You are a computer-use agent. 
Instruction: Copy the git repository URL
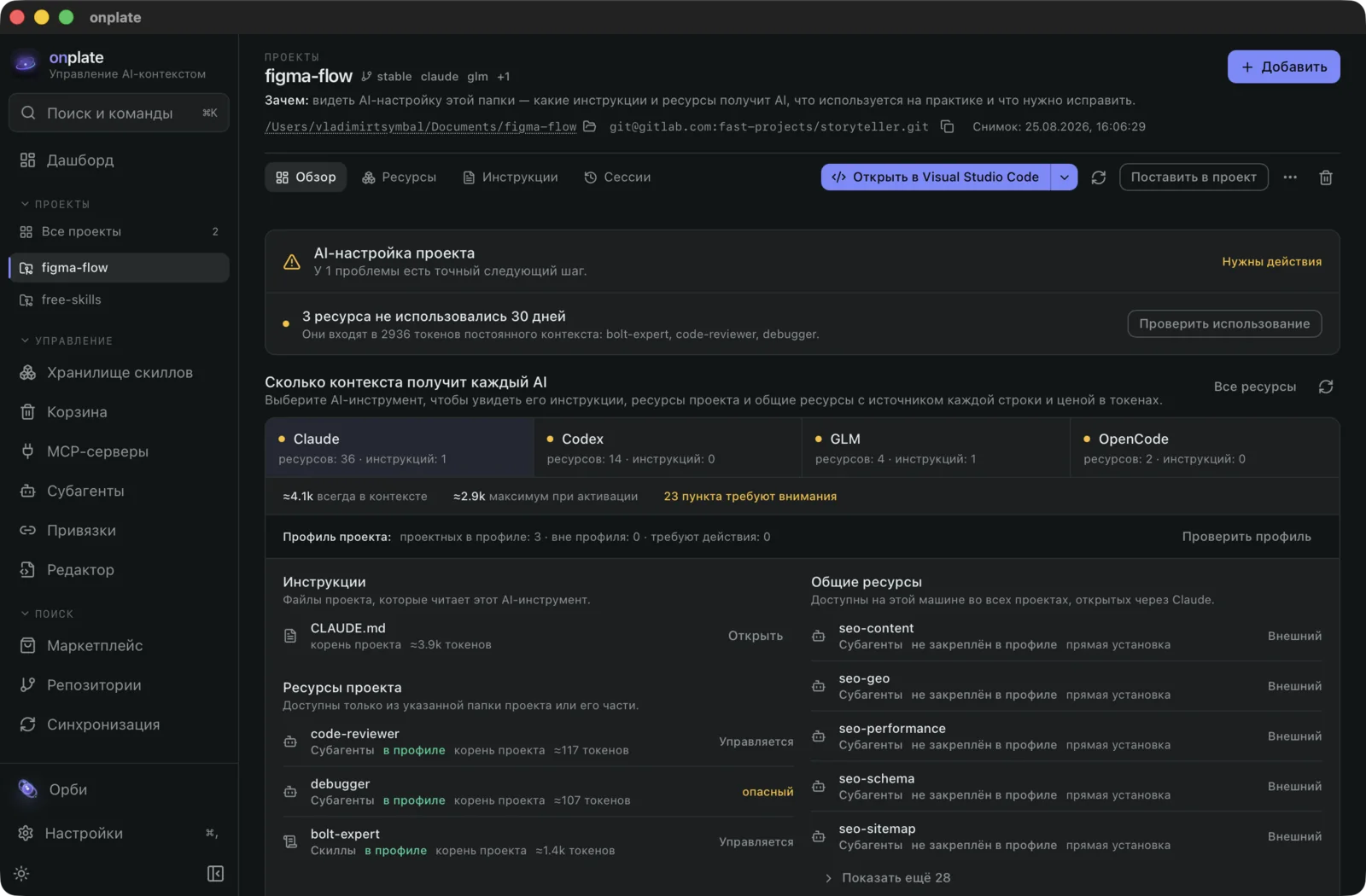click(x=947, y=126)
